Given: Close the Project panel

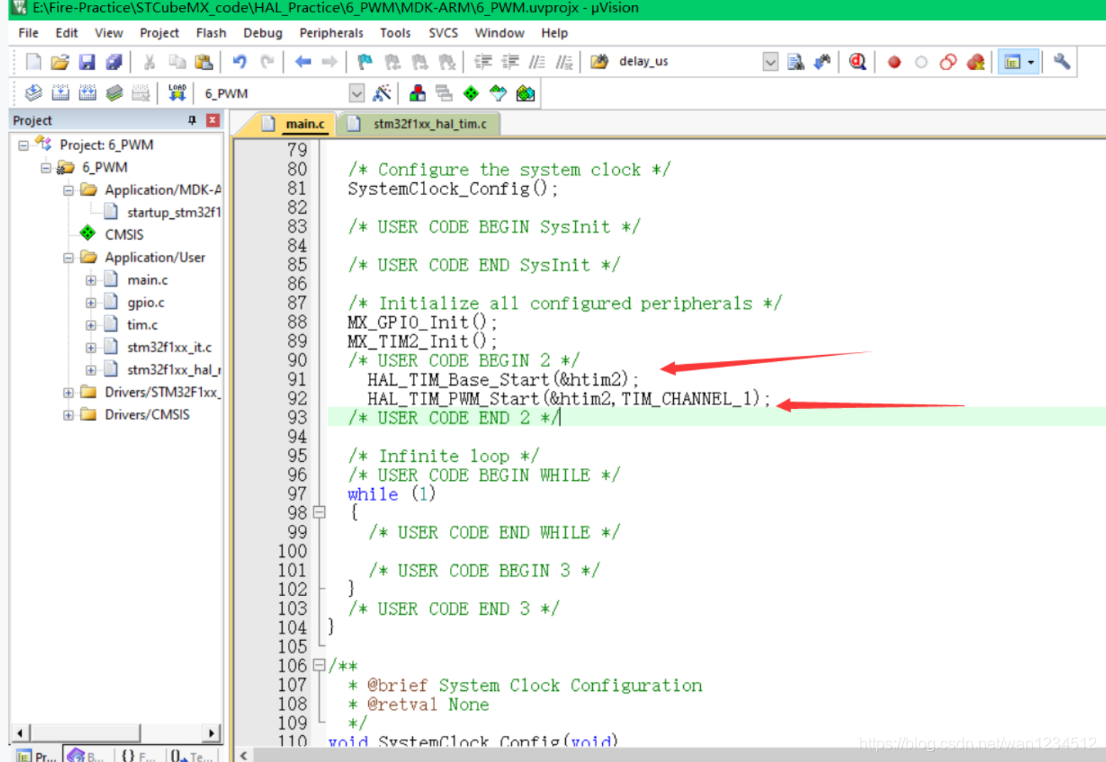Looking at the screenshot, I should 212,120.
